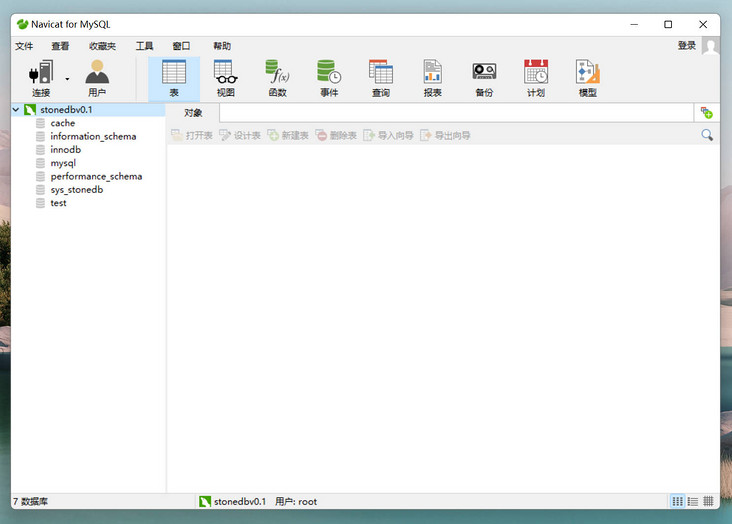Open the 查看 (View) menu
This screenshot has width=732, height=524.
tap(60, 46)
